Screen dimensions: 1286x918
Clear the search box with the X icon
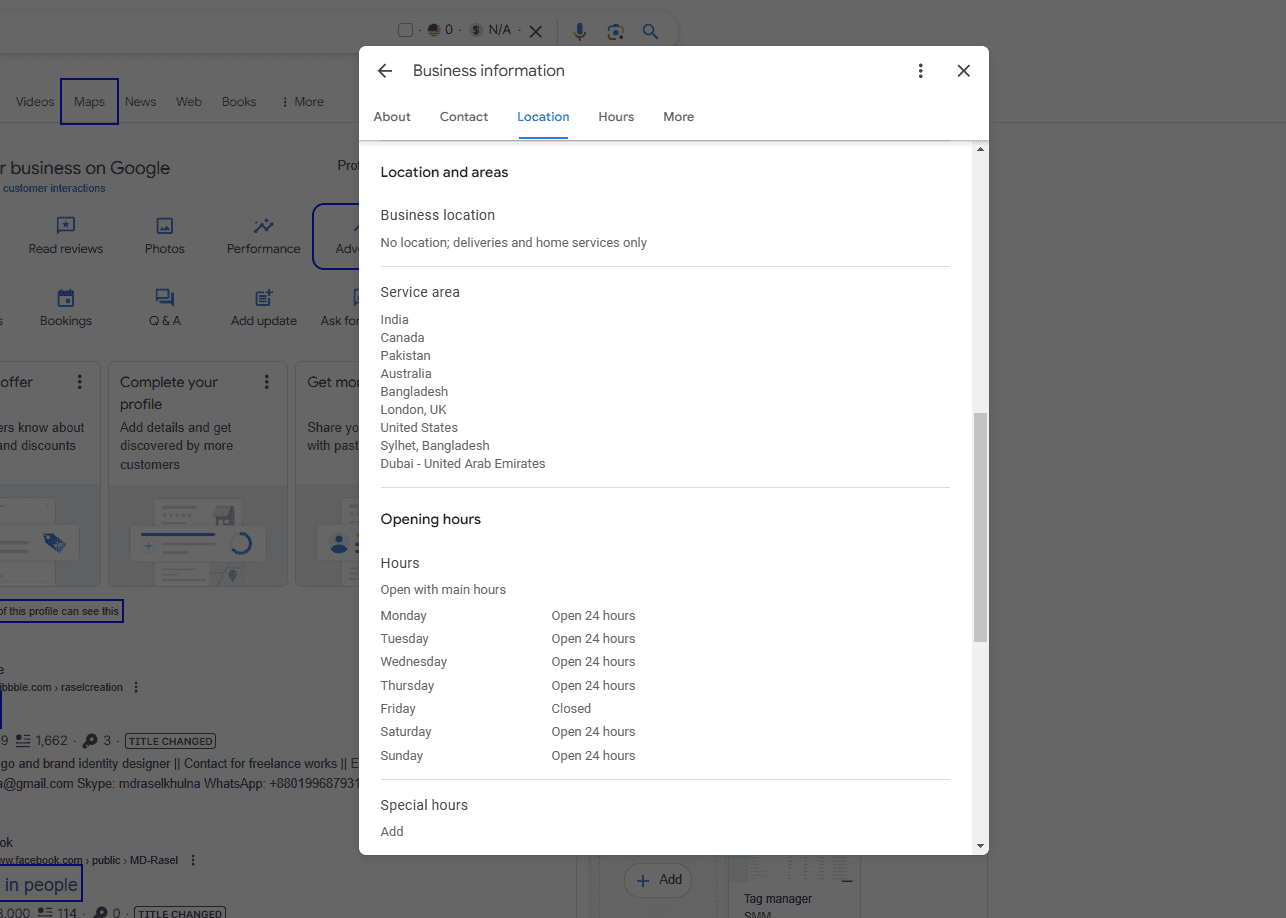535,31
